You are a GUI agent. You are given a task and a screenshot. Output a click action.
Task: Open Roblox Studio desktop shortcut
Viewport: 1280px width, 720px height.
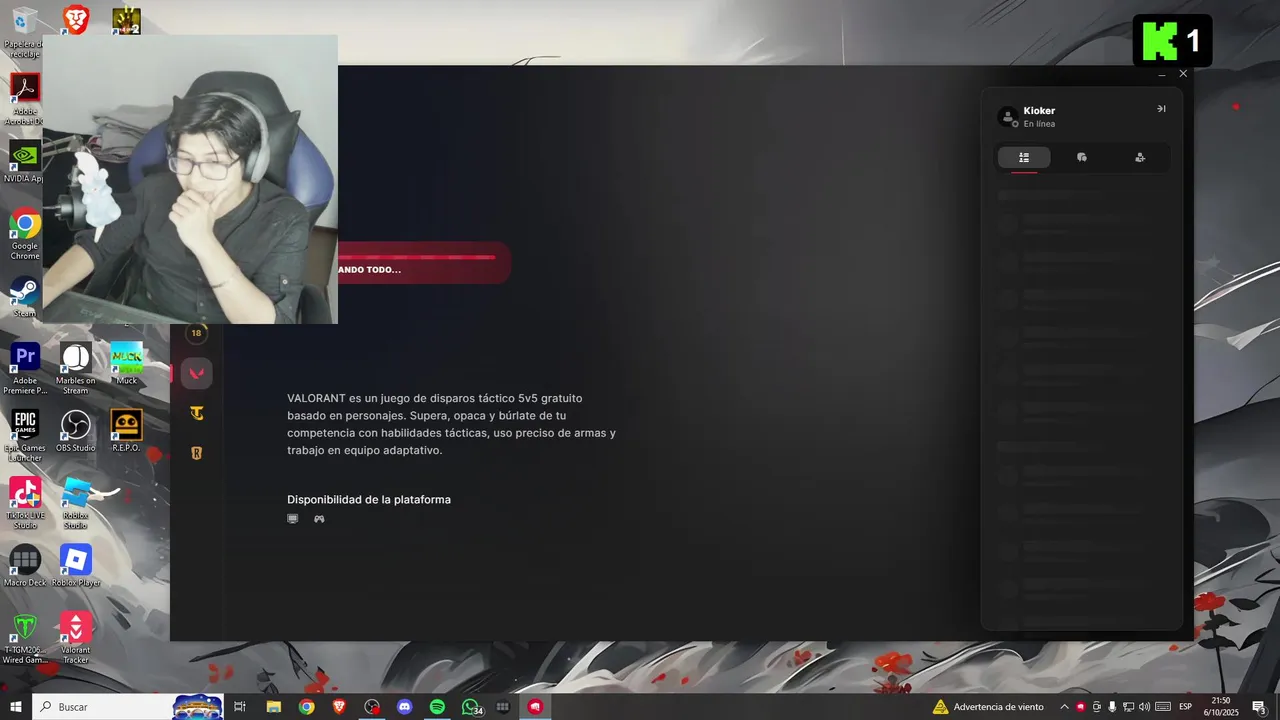[76, 503]
